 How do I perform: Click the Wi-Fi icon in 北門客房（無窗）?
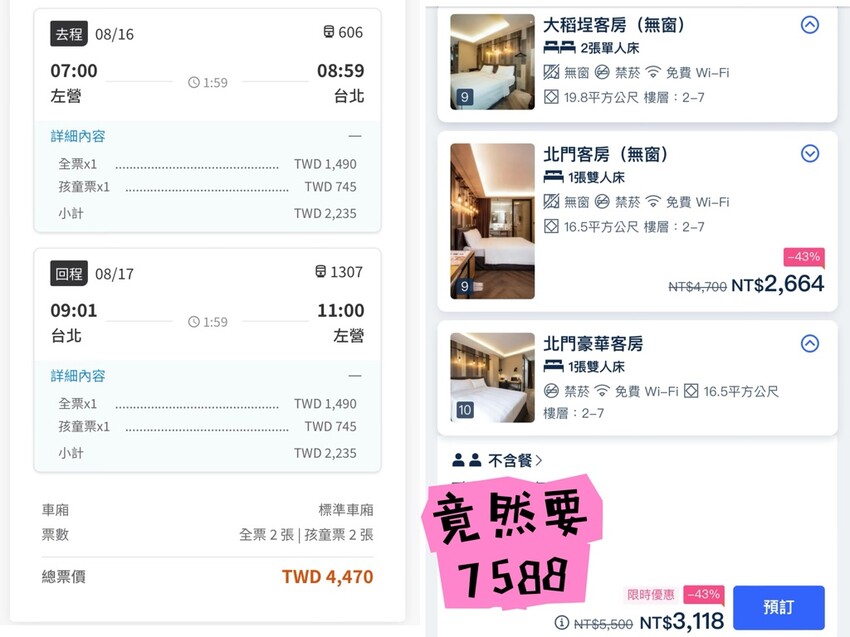click(x=653, y=202)
